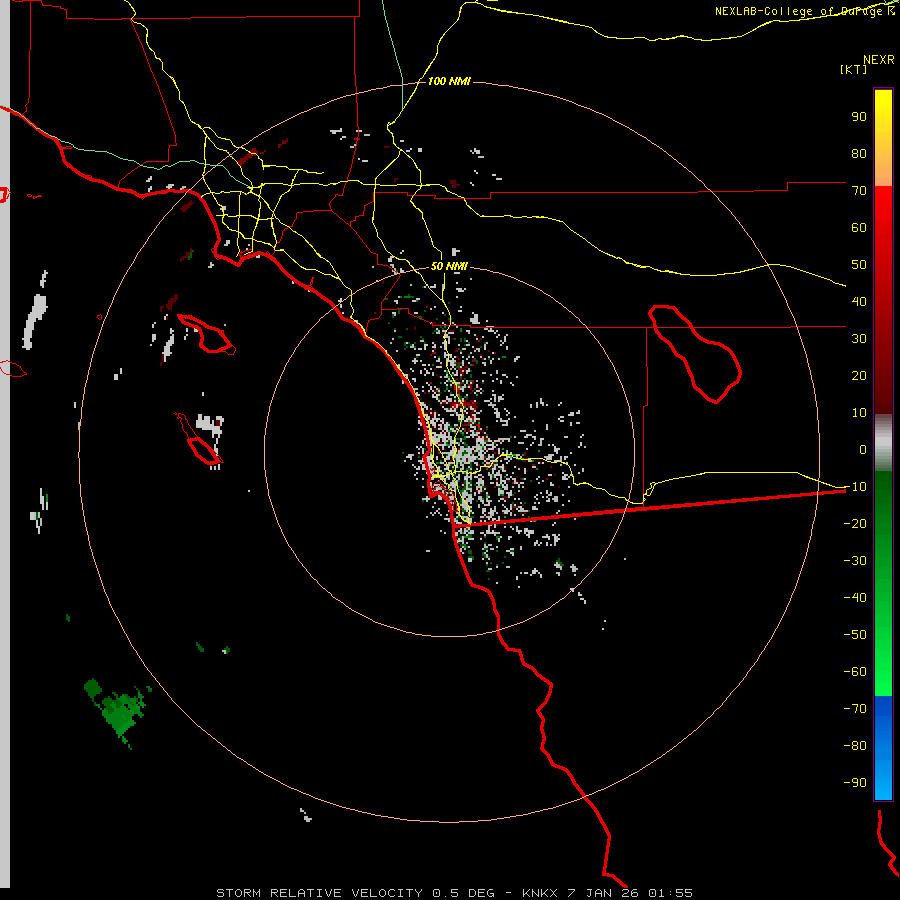
Task: Select the 30 label on the velocity scale
Action: pos(859,339)
